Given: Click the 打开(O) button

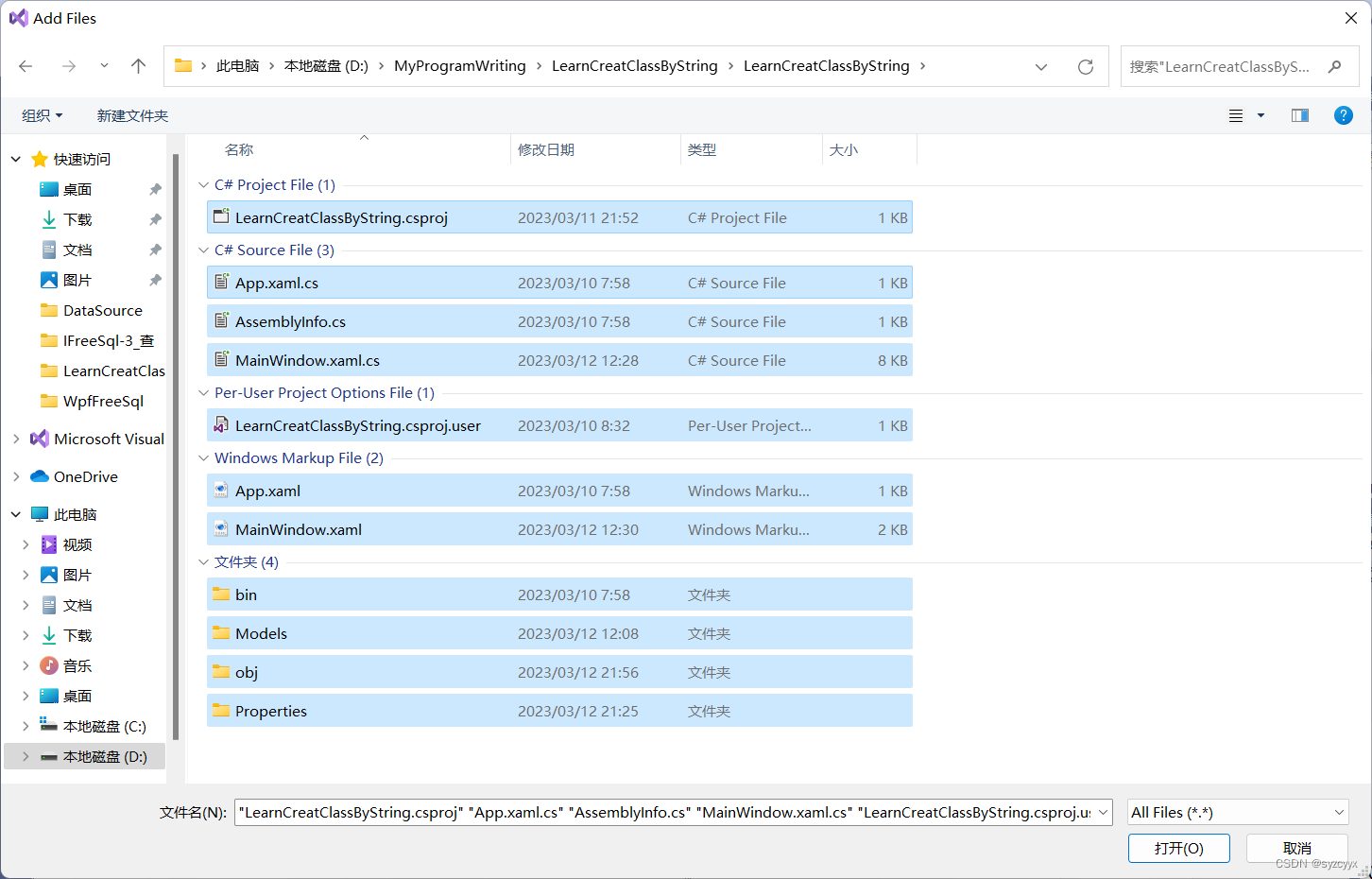Looking at the screenshot, I should [x=1178, y=848].
